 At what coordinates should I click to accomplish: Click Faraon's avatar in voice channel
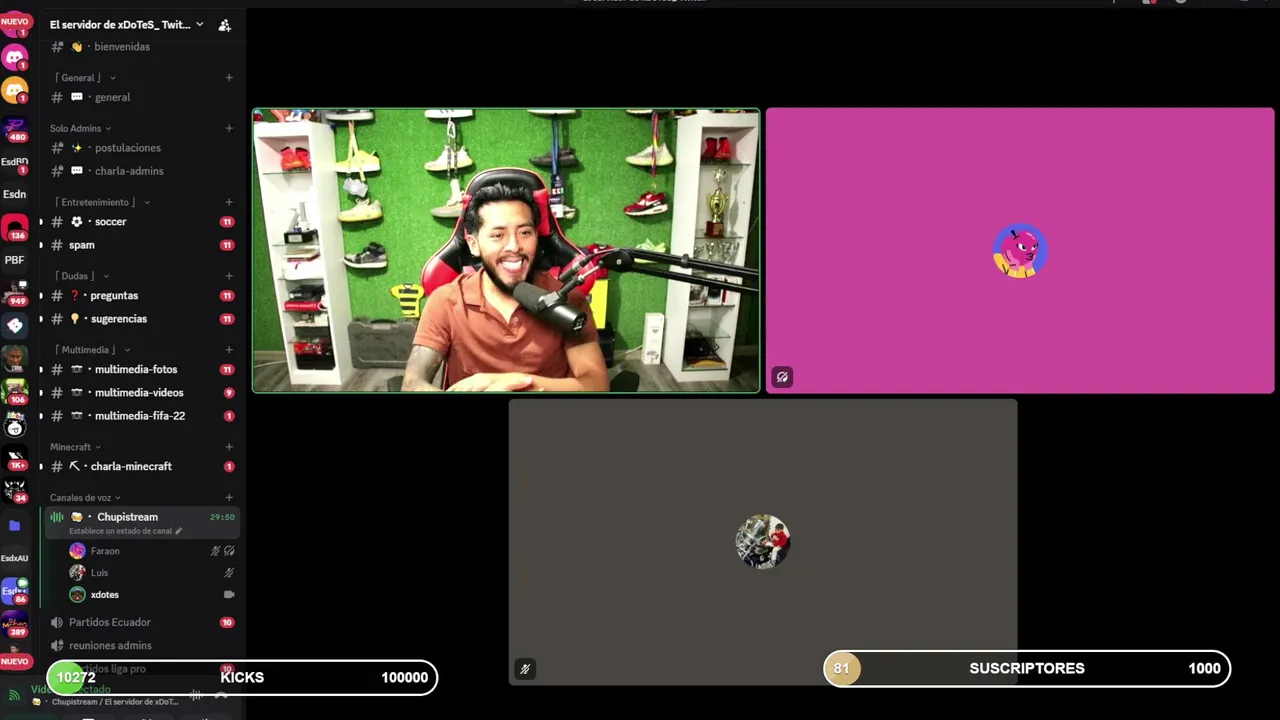tap(77, 551)
